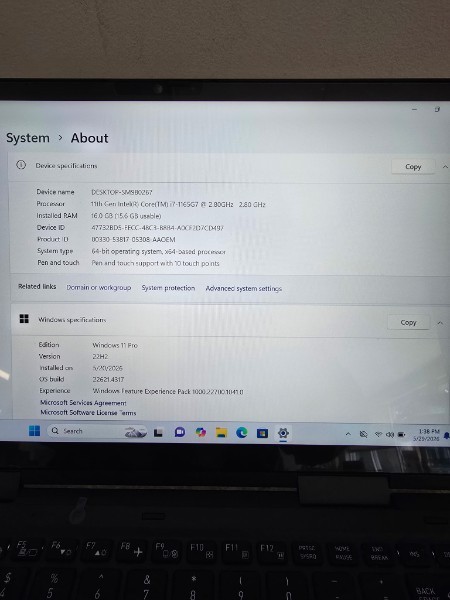Launch Microsoft Edge from the taskbar
The height and width of the screenshot is (600, 450).
pyautogui.click(x=241, y=432)
